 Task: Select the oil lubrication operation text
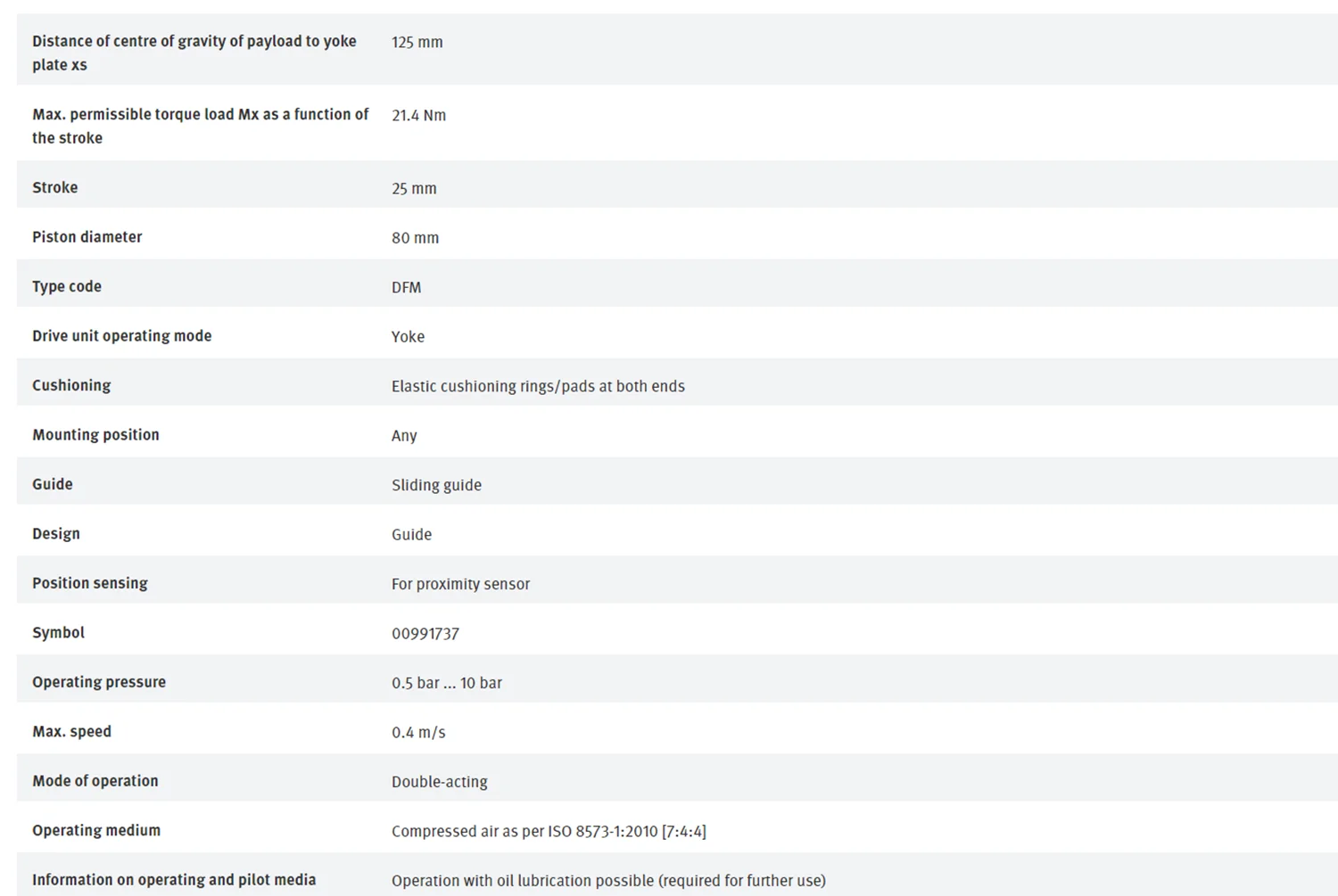coord(608,881)
